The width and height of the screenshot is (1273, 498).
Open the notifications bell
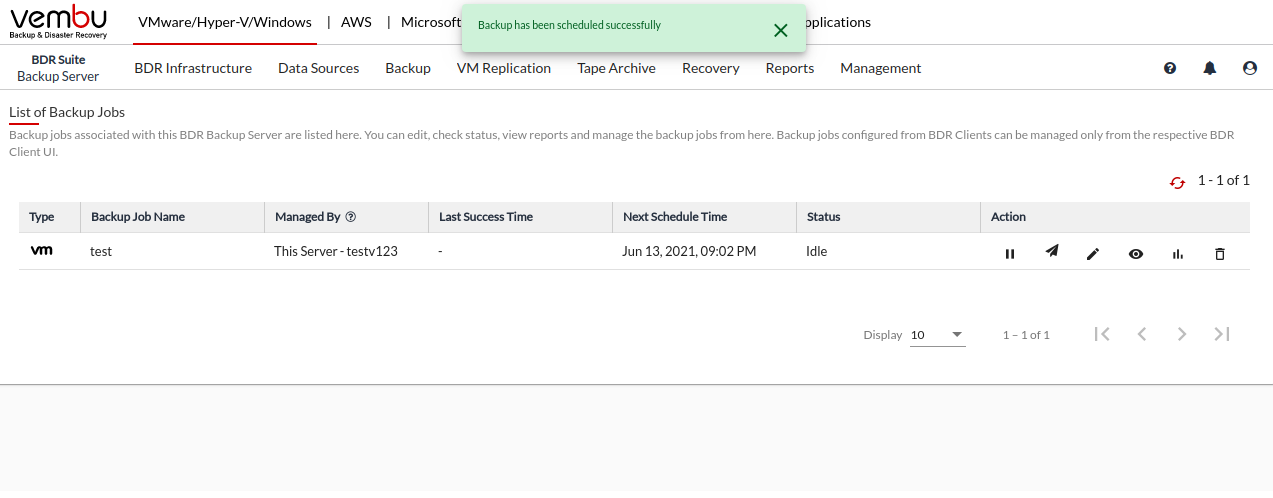[1210, 68]
